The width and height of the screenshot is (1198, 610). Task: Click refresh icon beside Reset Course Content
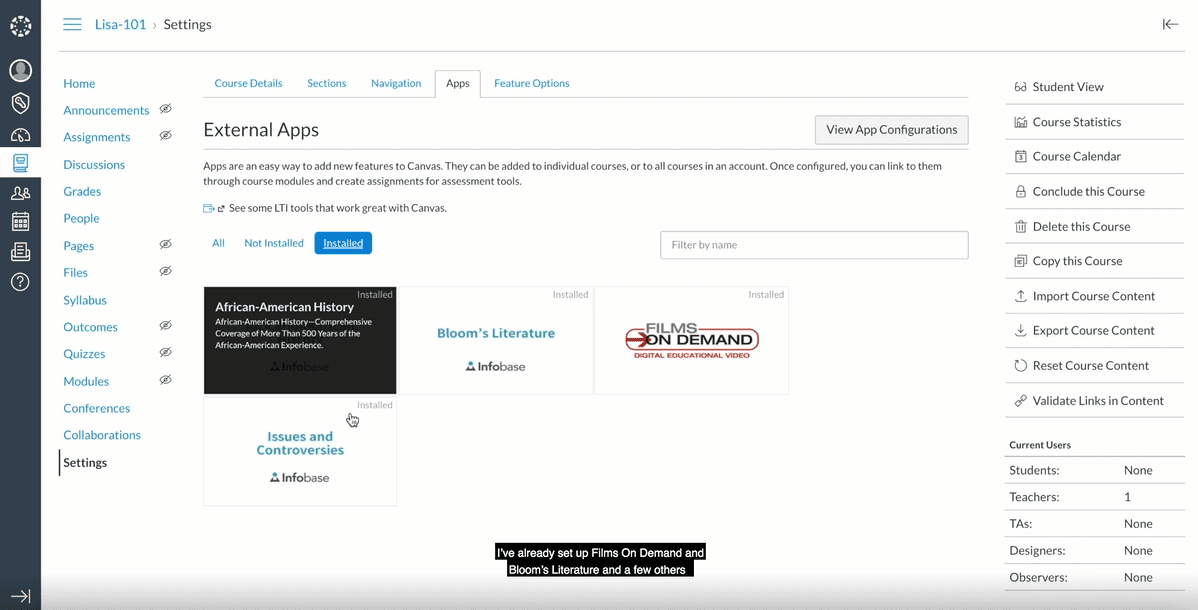coord(1020,365)
